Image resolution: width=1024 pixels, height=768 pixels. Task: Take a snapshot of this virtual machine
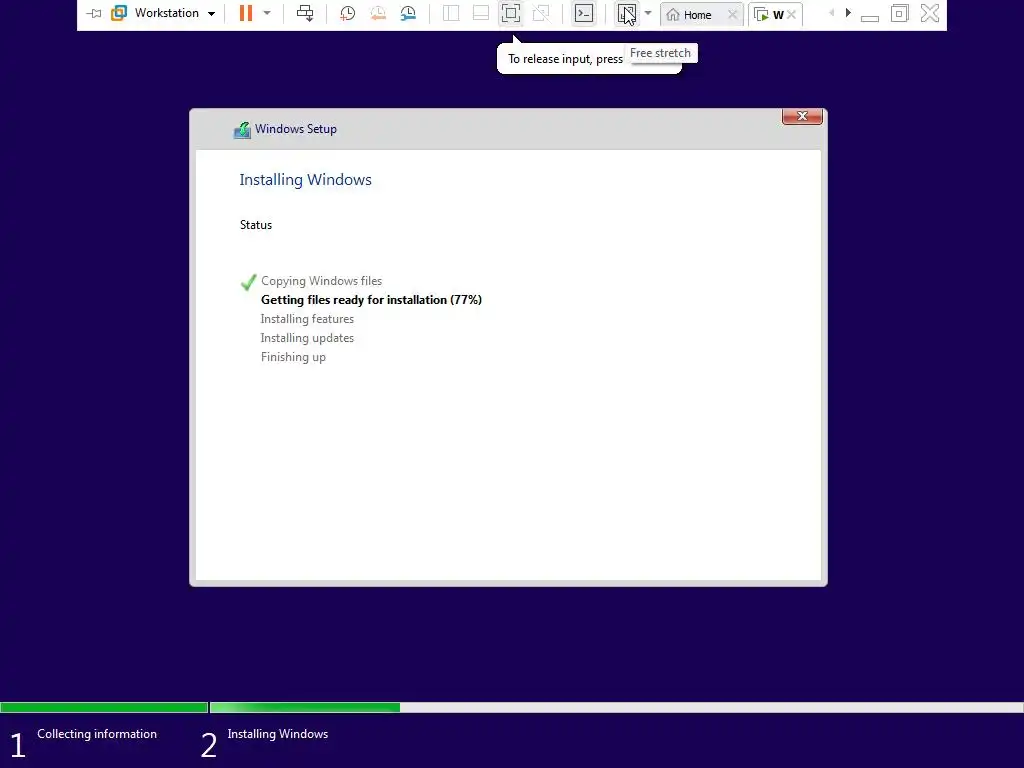point(347,13)
